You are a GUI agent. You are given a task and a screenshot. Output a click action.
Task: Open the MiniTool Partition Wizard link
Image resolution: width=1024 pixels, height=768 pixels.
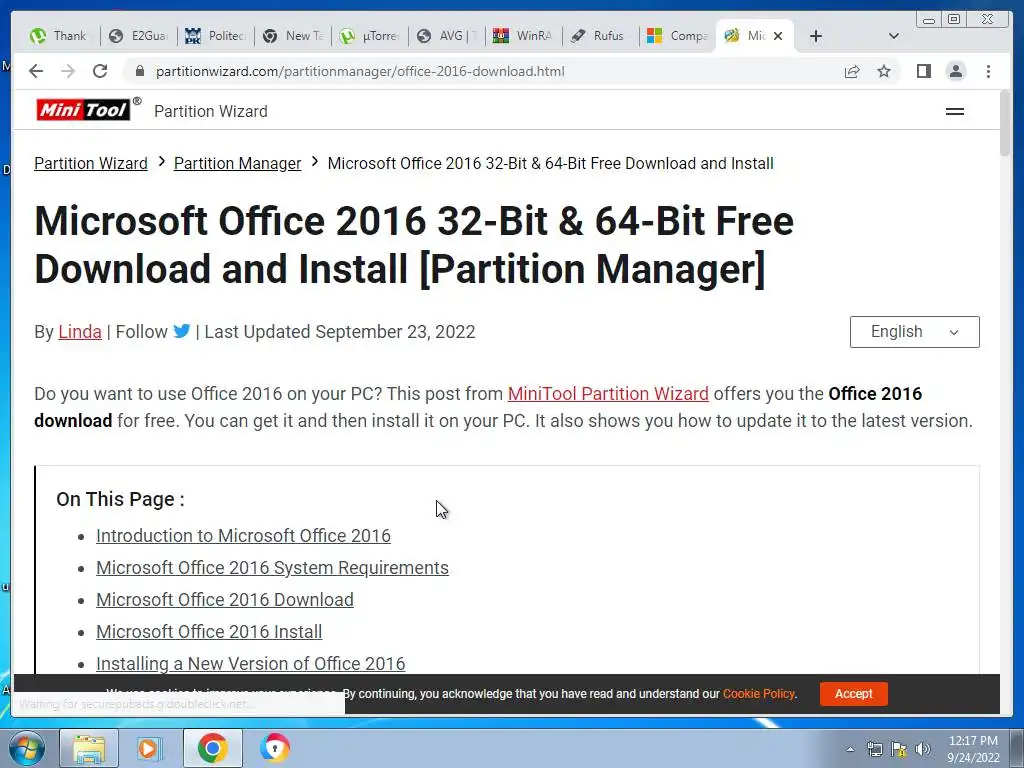tap(608, 394)
